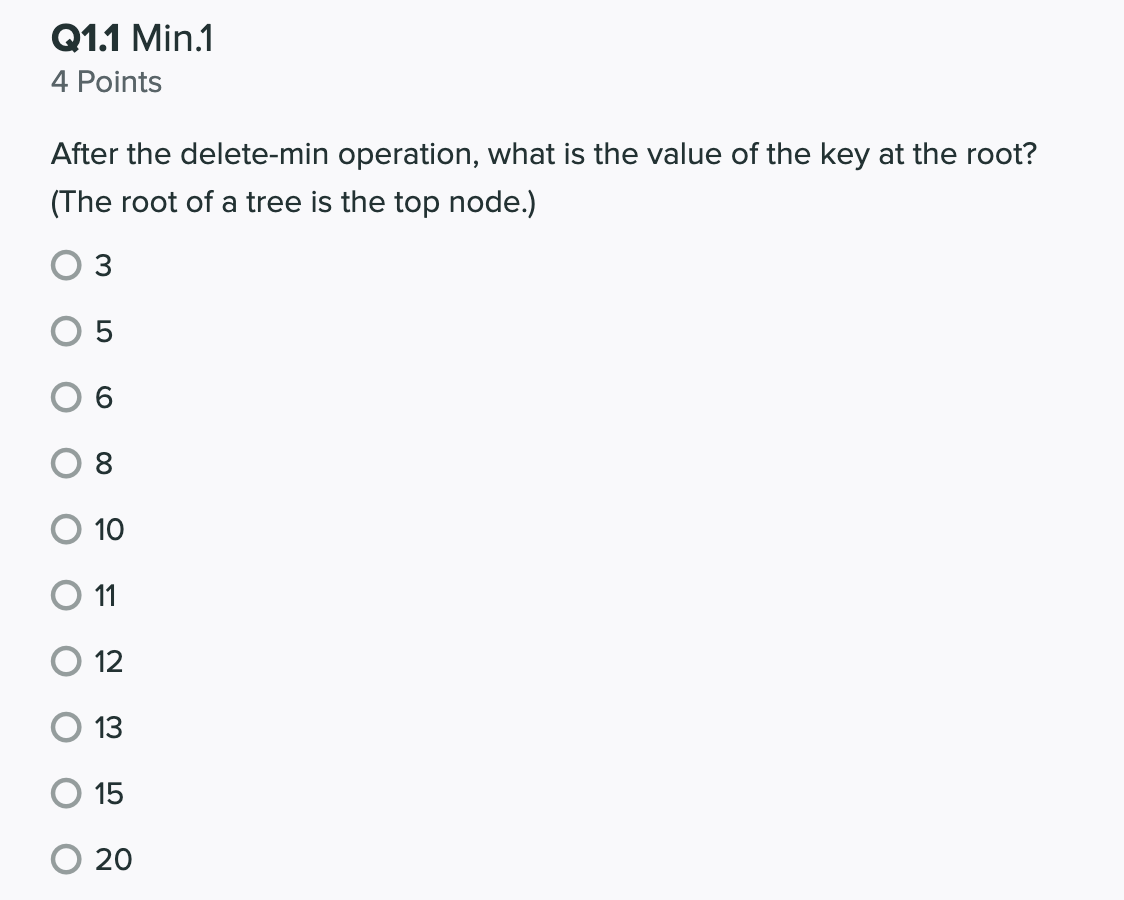Select the radio button for answer 3
Image resolution: width=1124 pixels, height=900 pixels.
coord(66,265)
